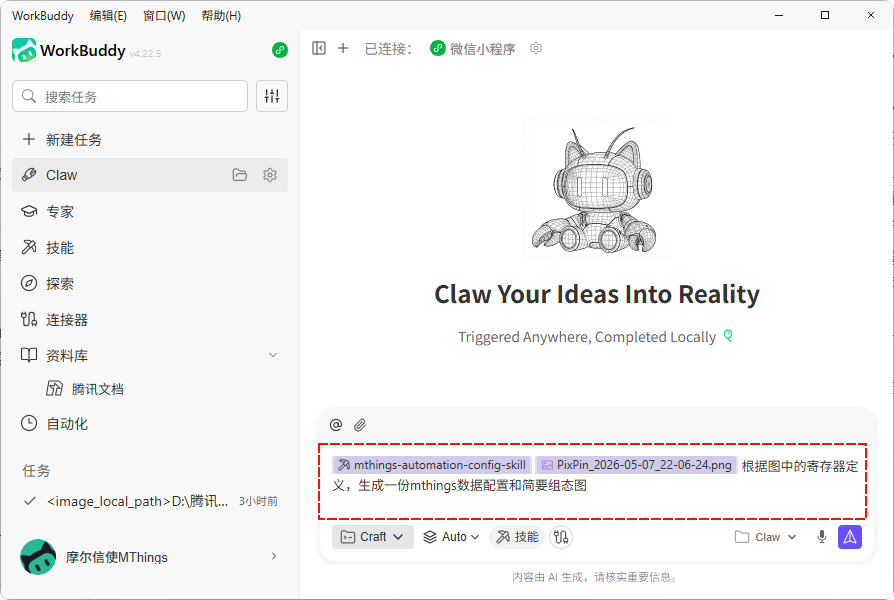Click the paperclip attachment icon
The width and height of the screenshot is (894, 600).
click(360, 425)
